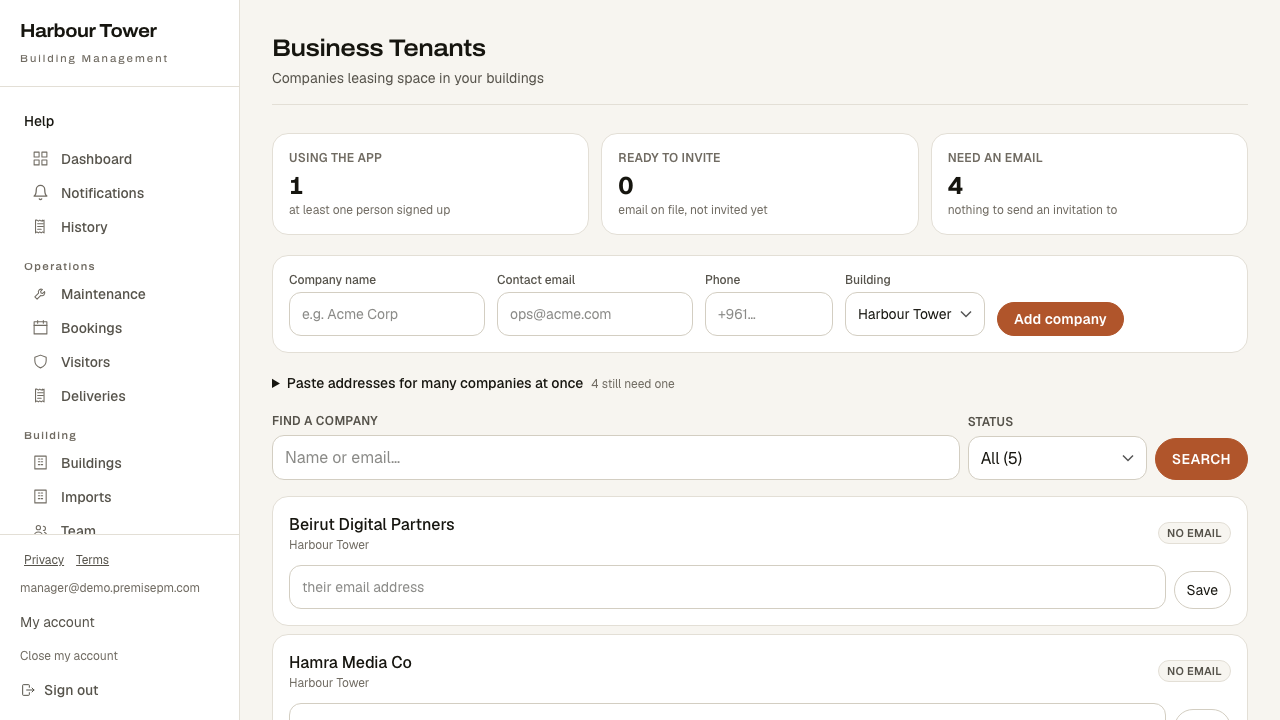The width and height of the screenshot is (1280, 720).
Task: Click the Find a company search box
Action: click(616, 457)
